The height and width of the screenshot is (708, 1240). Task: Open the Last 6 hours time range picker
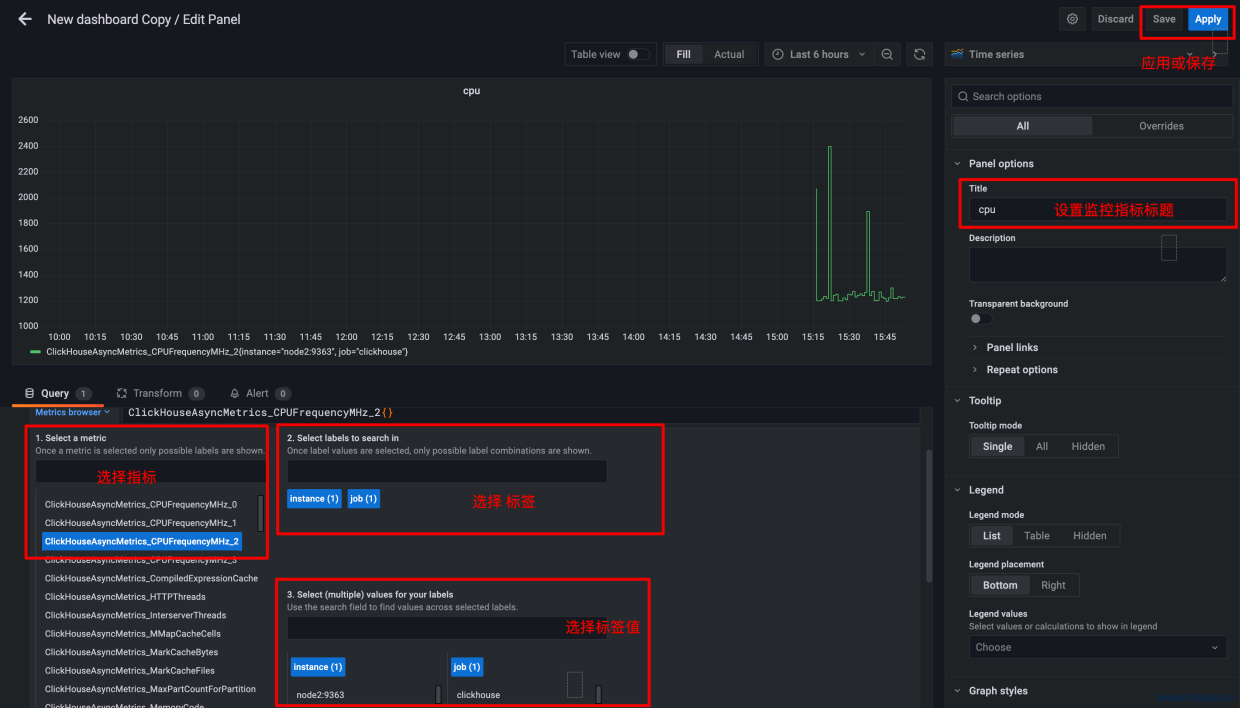[x=818, y=54]
